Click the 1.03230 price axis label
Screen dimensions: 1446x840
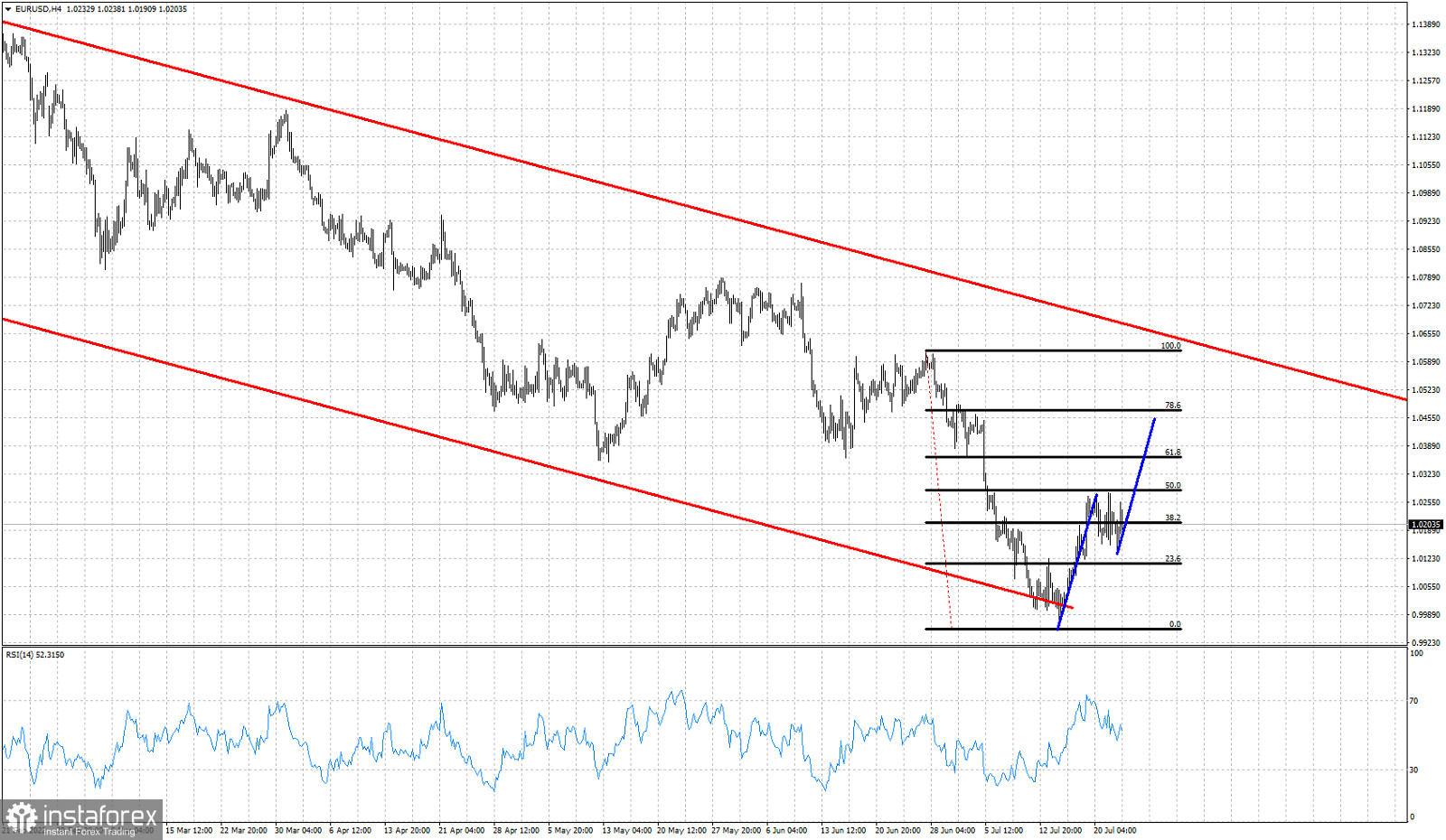coord(1425,473)
